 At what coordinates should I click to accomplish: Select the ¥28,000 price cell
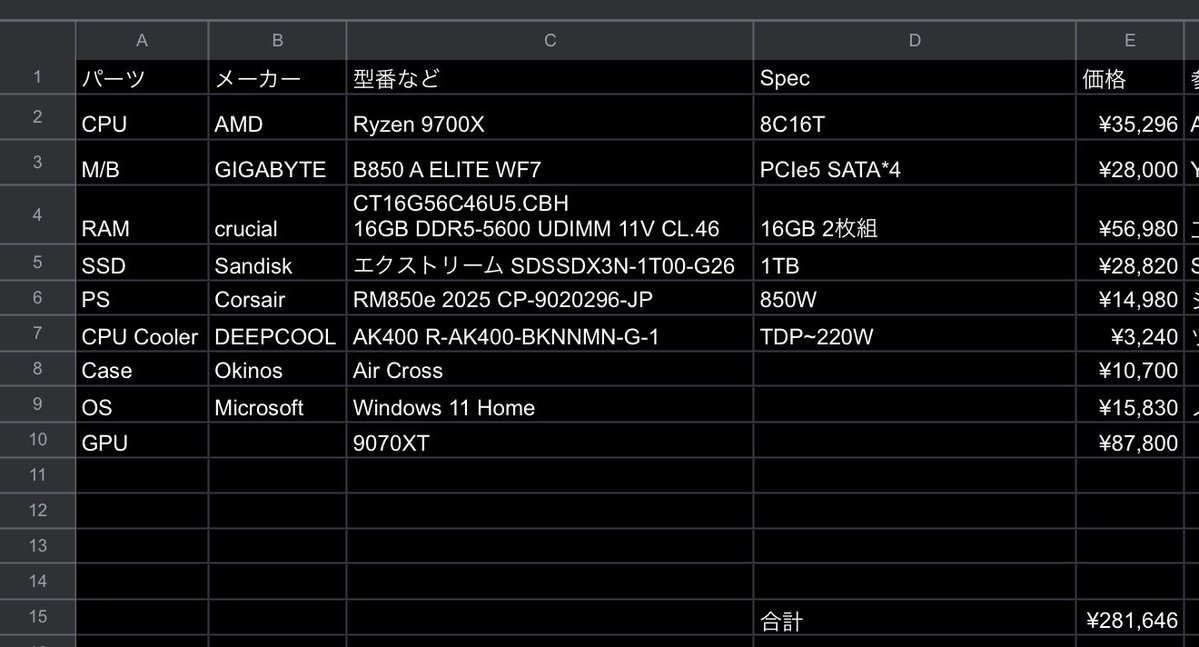click(1129, 162)
